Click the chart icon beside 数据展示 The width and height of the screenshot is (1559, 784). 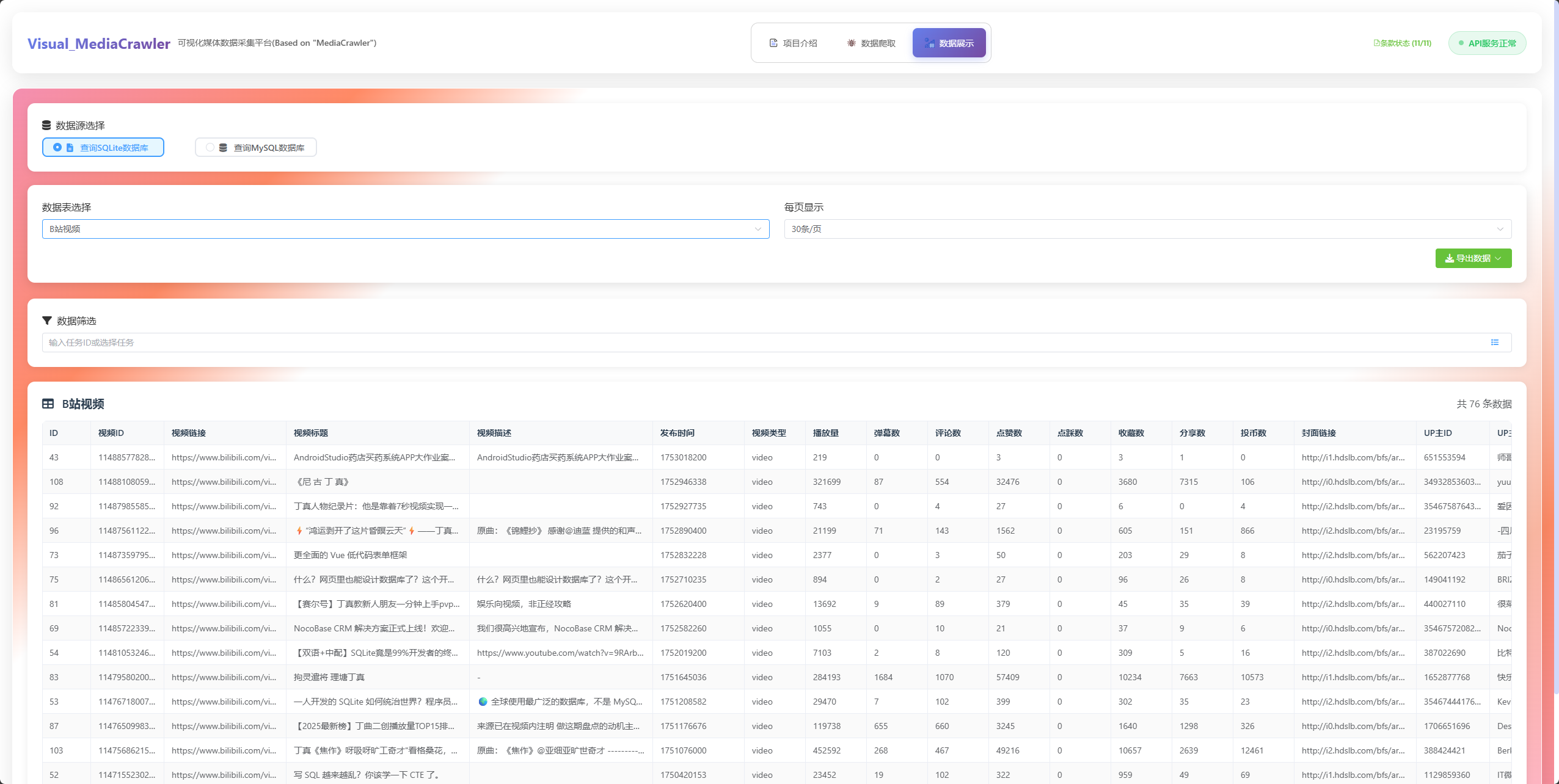tap(929, 43)
